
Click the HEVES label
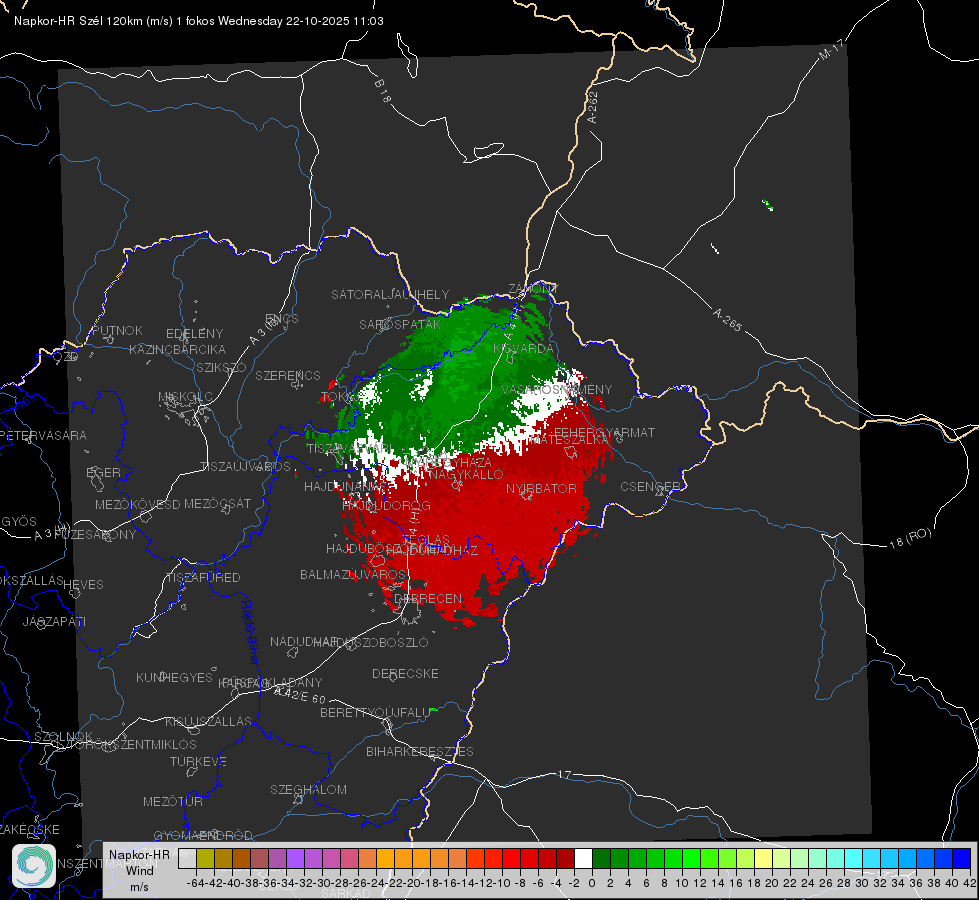[x=83, y=585]
